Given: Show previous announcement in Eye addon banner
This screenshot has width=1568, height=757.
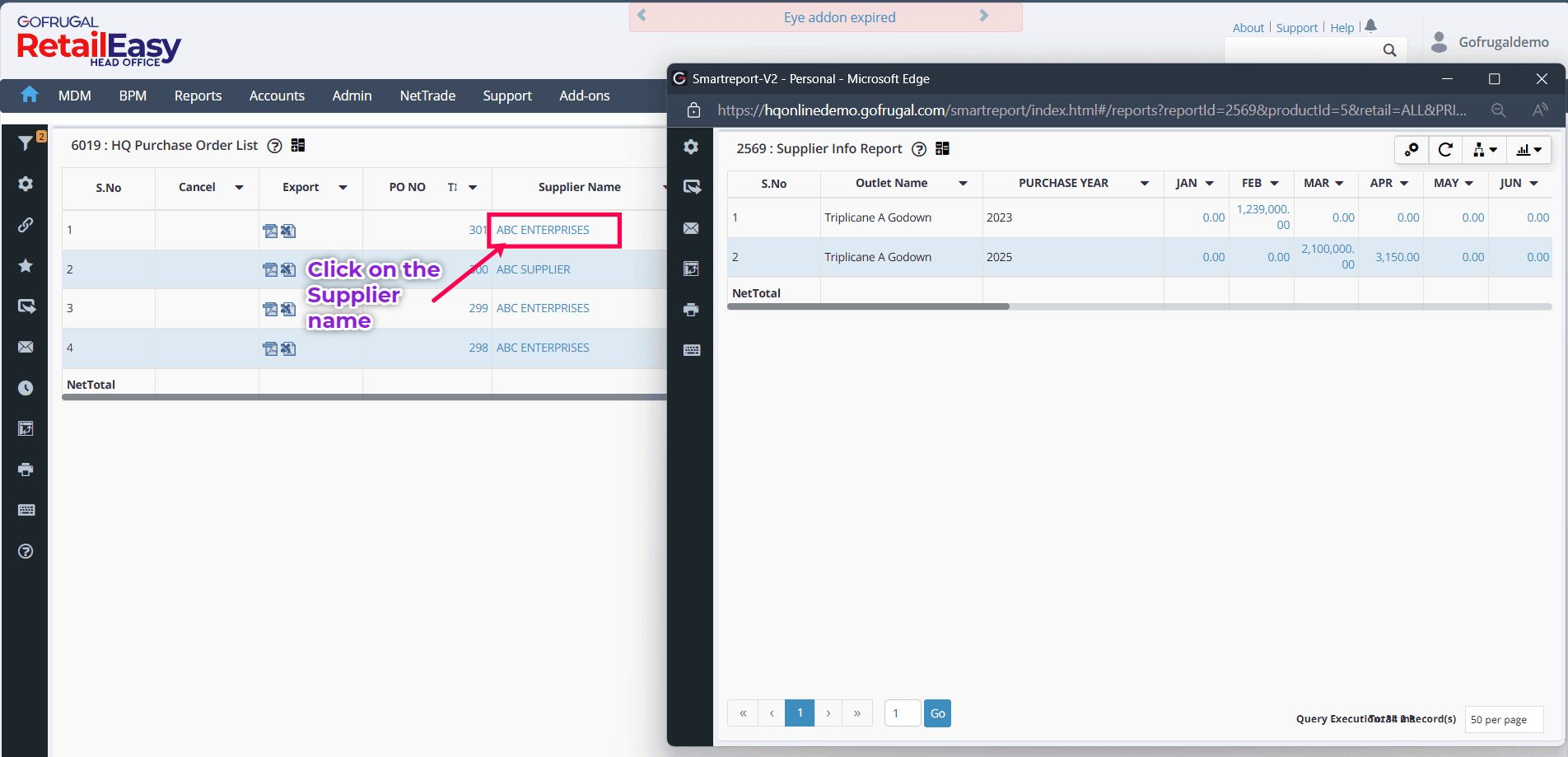Looking at the screenshot, I should tap(642, 16).
